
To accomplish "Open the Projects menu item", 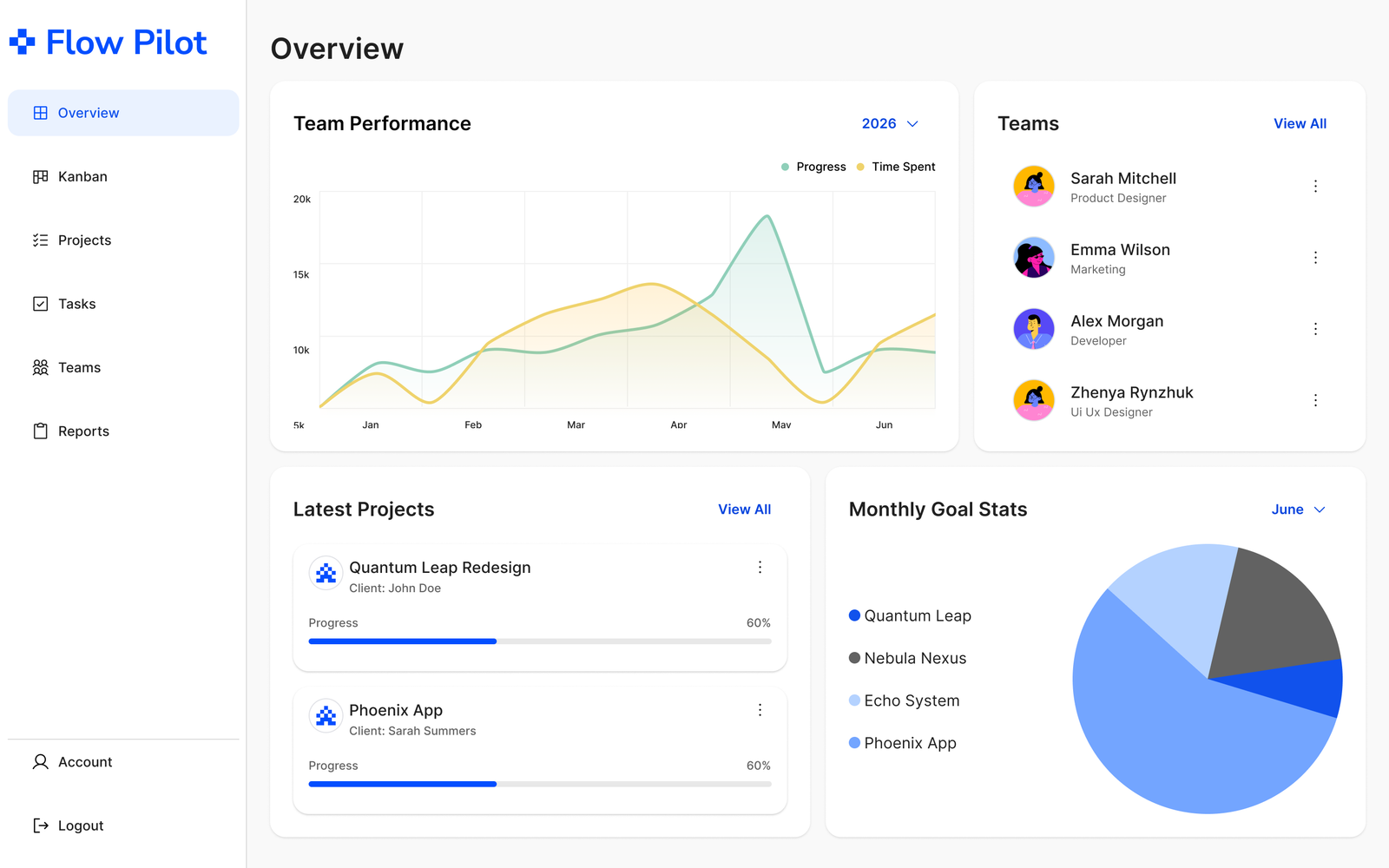I will [123, 240].
